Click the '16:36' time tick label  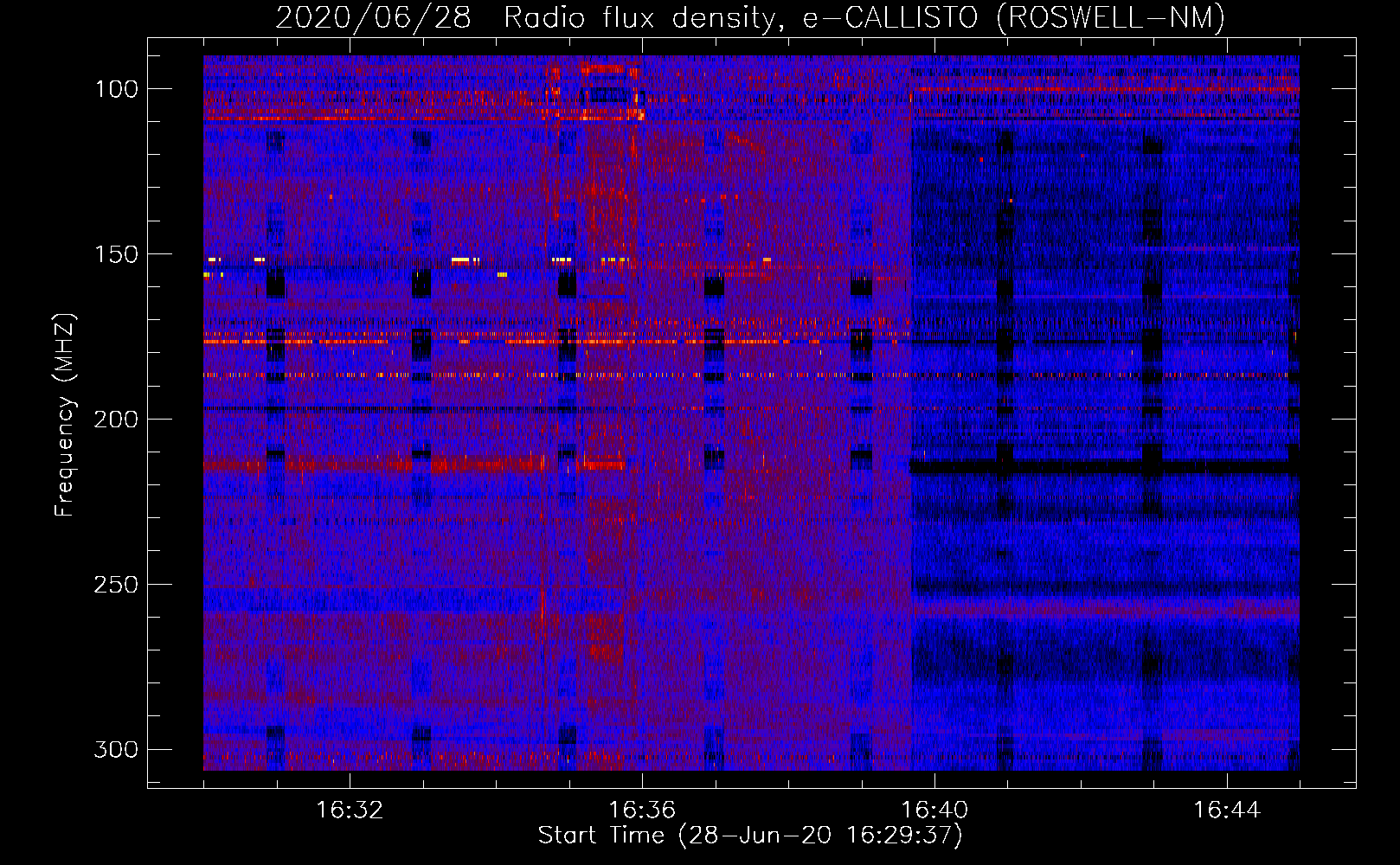642,811
